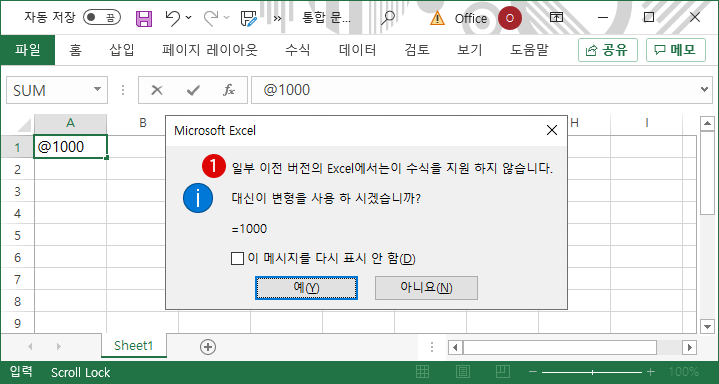Screen dimensions: 719x384
Task: Expand the quick access toolbar overflow chevron
Action: pos(277,18)
